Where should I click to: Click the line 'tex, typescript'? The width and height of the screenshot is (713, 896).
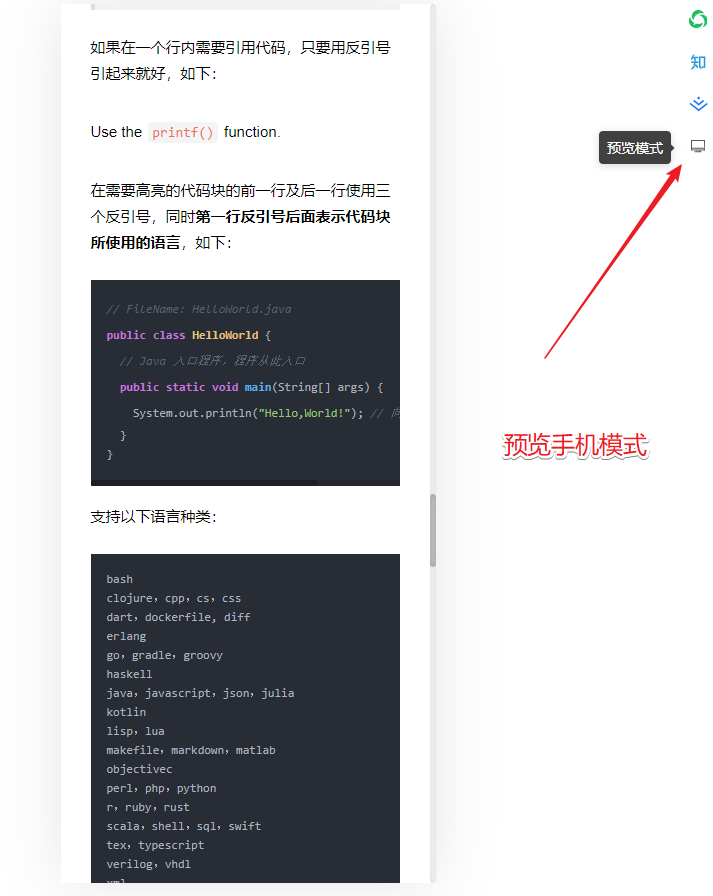click(155, 845)
